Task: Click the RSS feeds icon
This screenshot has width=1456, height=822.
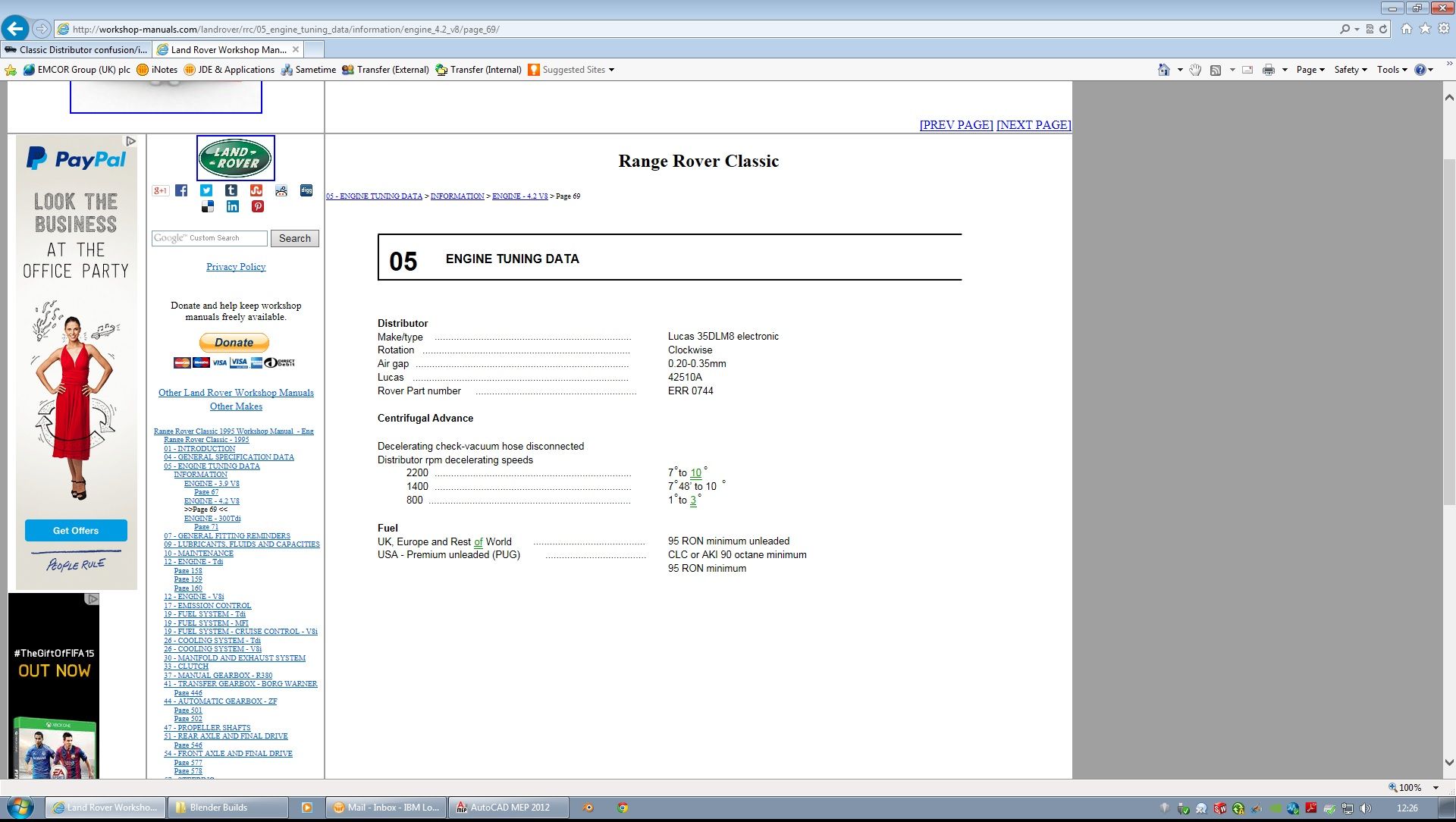Action: [x=1216, y=70]
